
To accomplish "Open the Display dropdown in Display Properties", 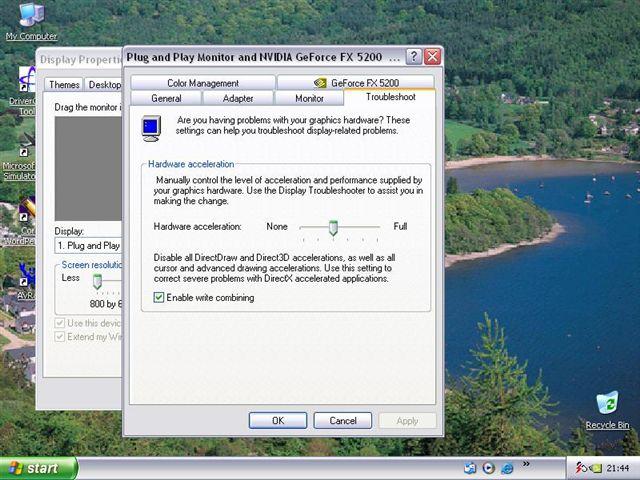I will [x=88, y=245].
